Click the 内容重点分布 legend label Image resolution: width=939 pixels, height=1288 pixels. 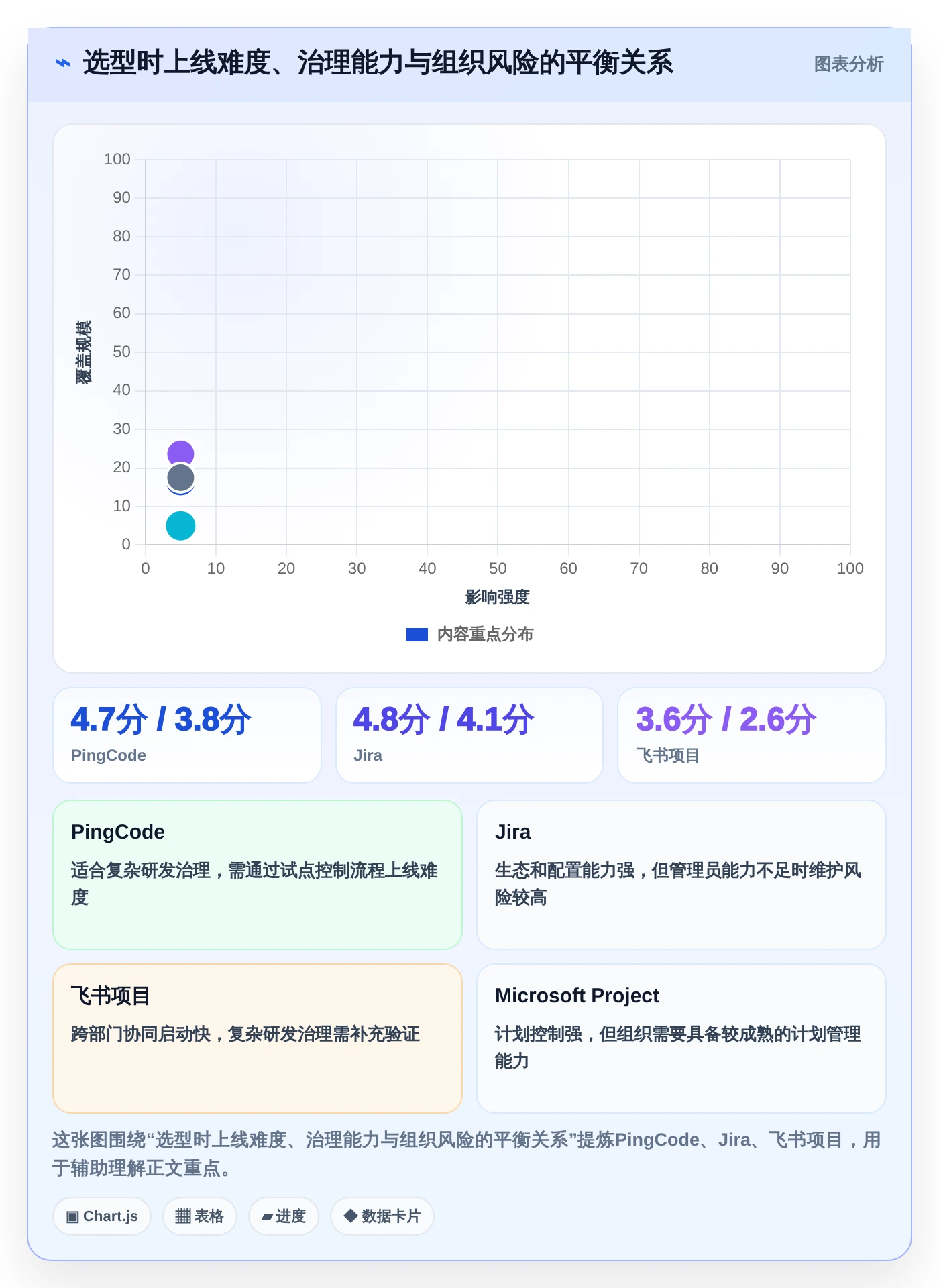[x=485, y=635]
